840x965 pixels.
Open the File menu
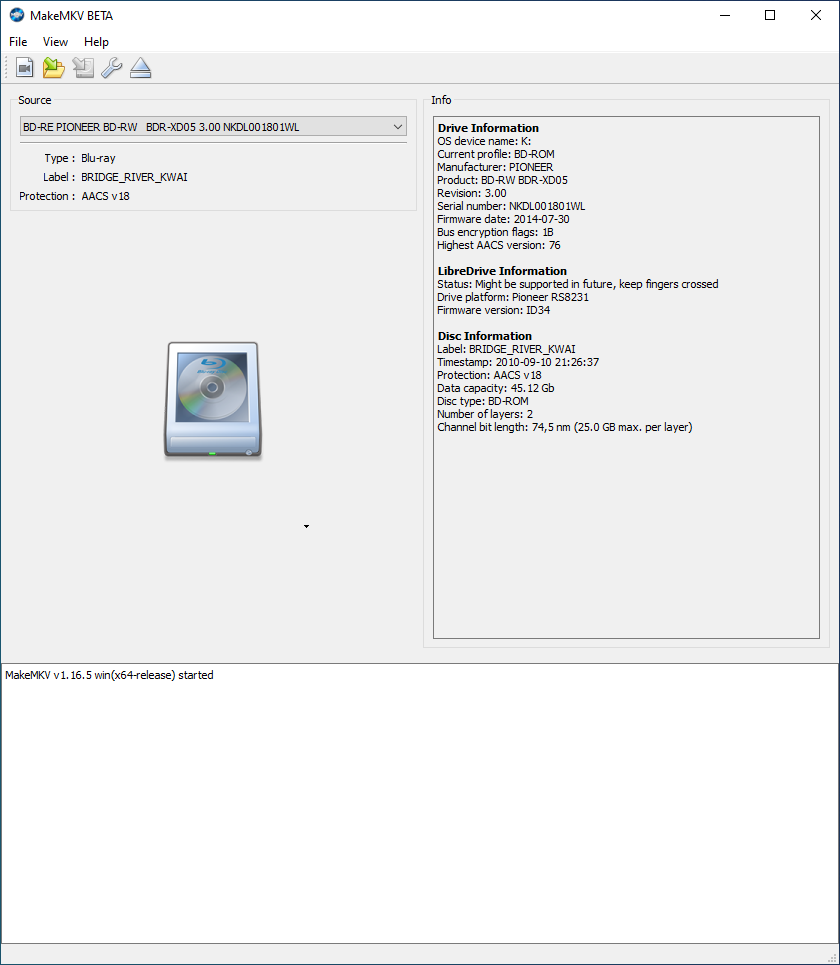click(17, 42)
